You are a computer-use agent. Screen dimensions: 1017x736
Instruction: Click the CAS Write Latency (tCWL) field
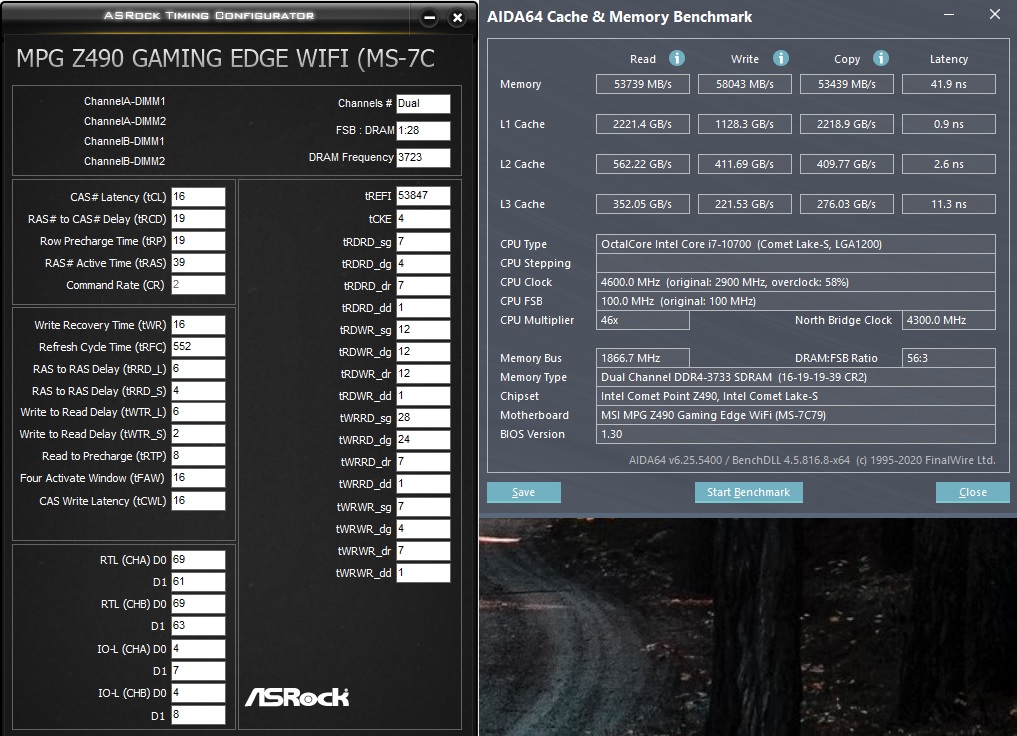[198, 501]
